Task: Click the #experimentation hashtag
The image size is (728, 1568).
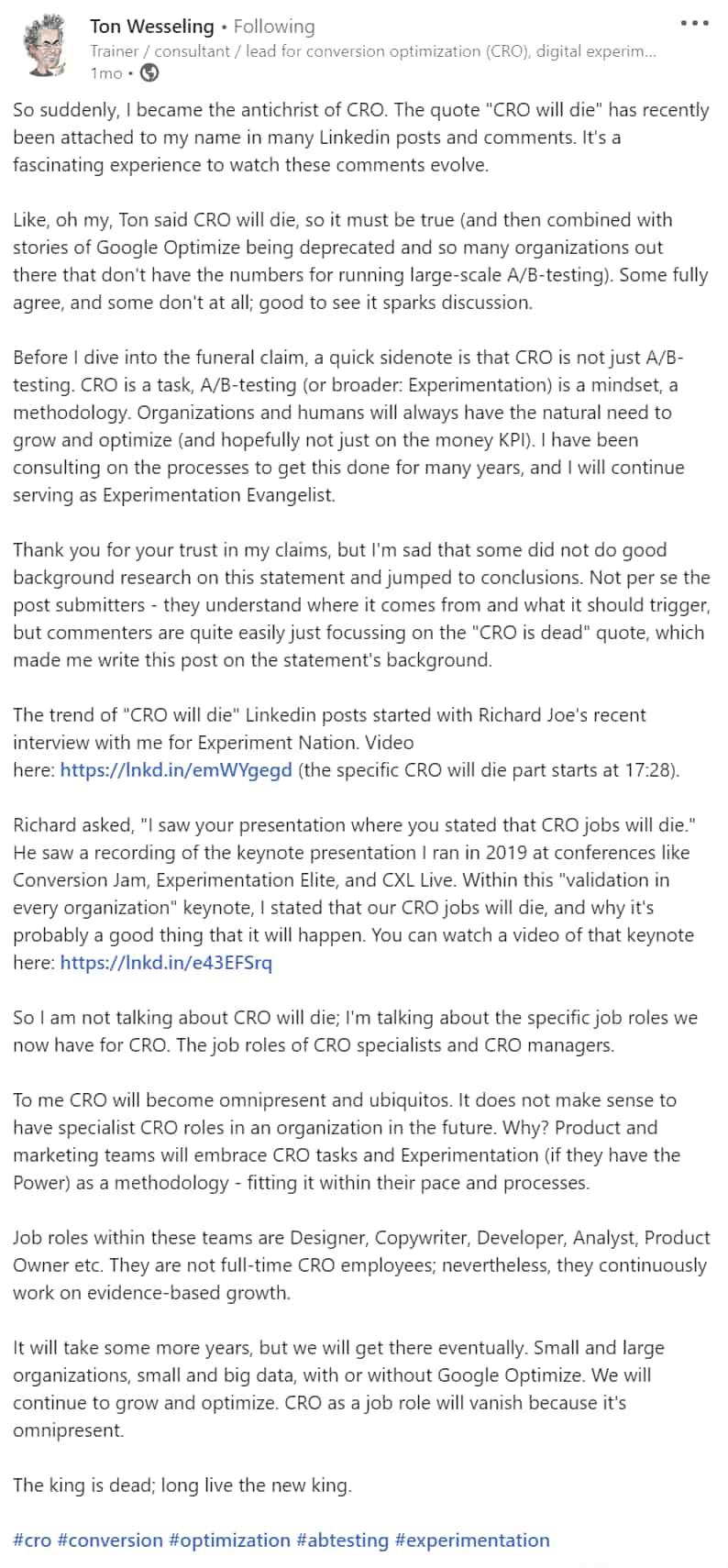Action: pyautogui.click(x=471, y=1540)
